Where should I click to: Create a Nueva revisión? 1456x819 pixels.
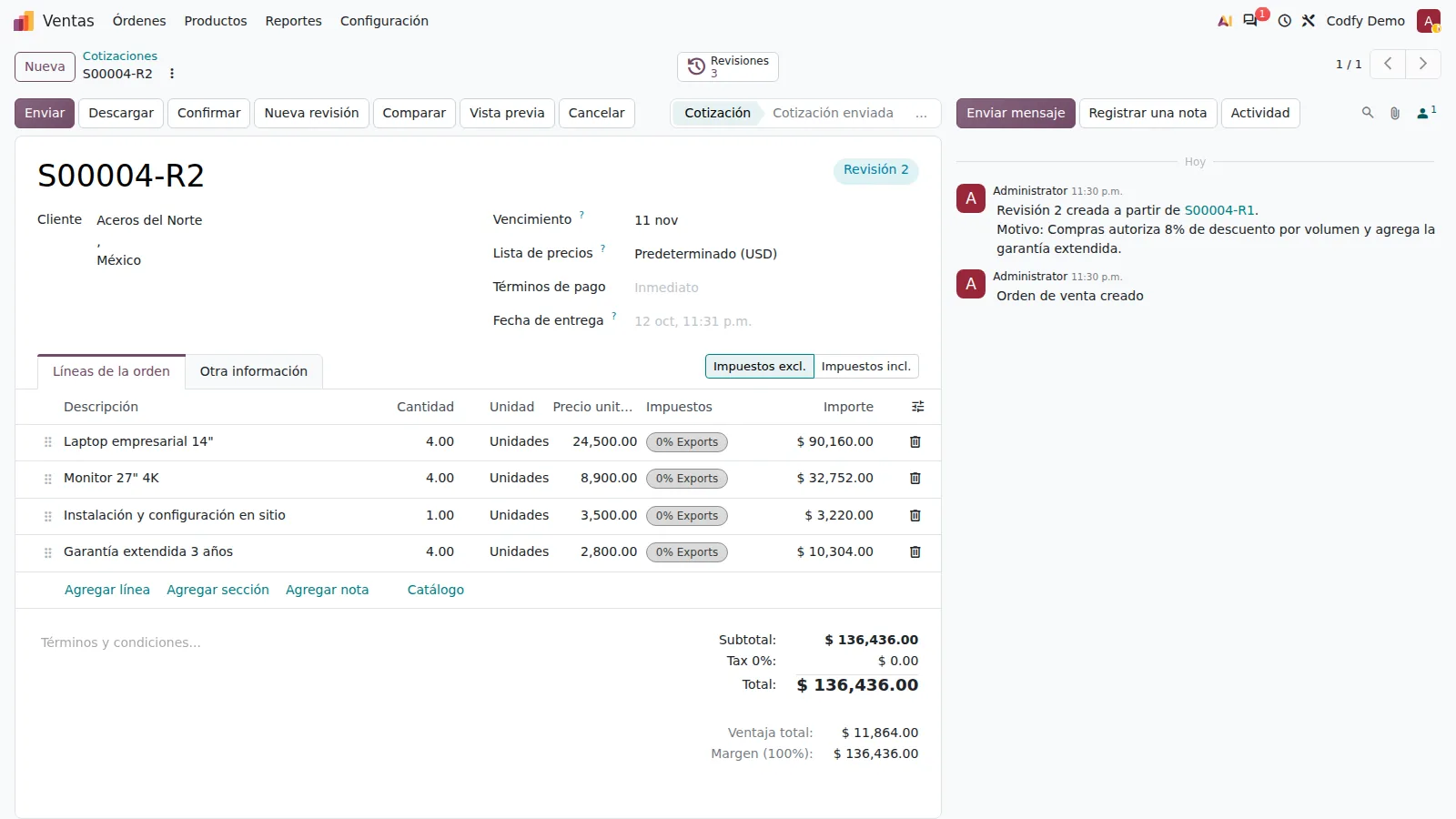(311, 113)
